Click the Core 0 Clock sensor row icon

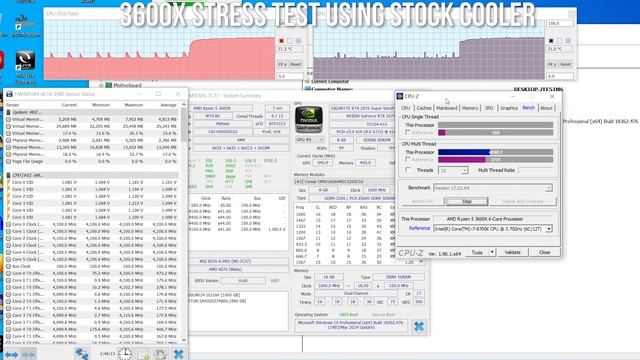tap(8, 224)
